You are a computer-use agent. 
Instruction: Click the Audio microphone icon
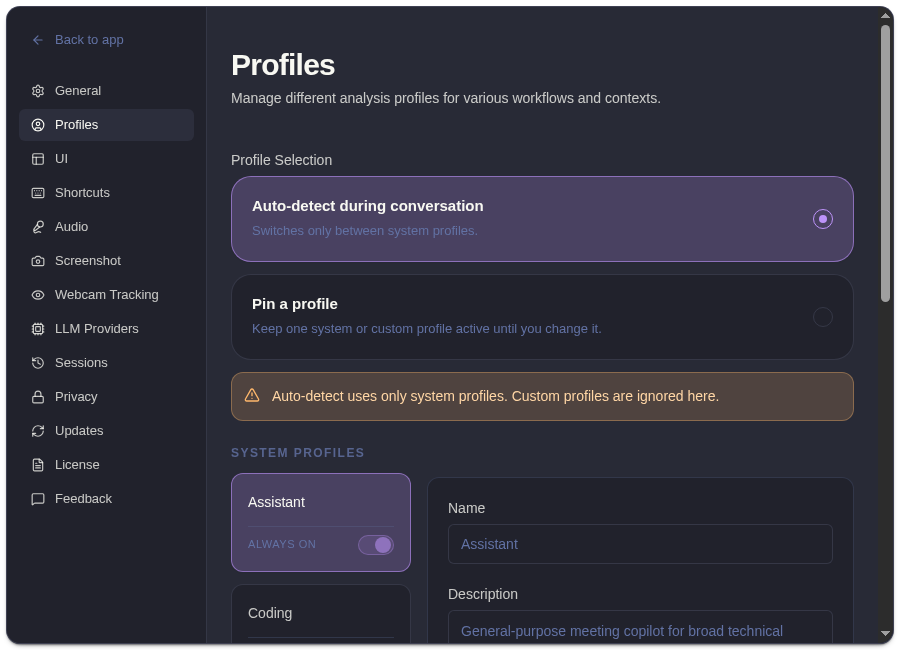click(38, 227)
